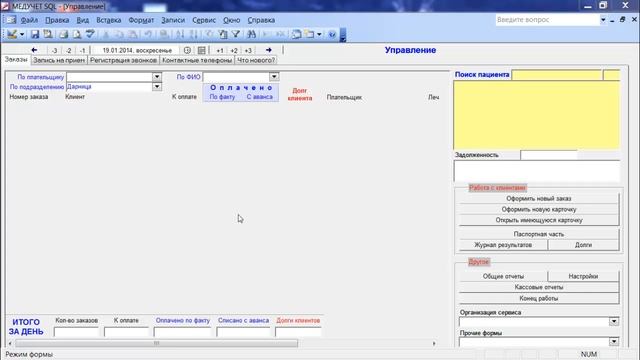Click the design view toolbar icon
Image resolution: width=640 pixels, height=360 pixels.
click(x=11, y=34)
